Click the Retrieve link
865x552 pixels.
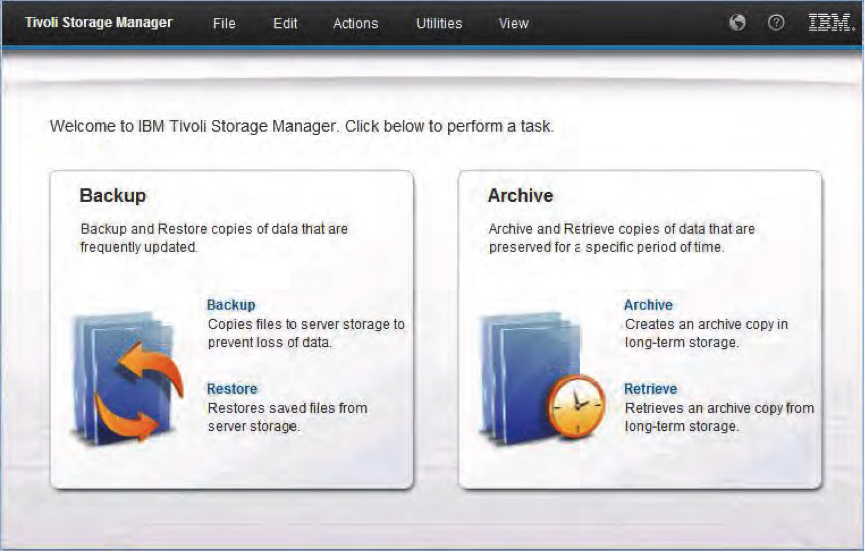[x=650, y=389]
